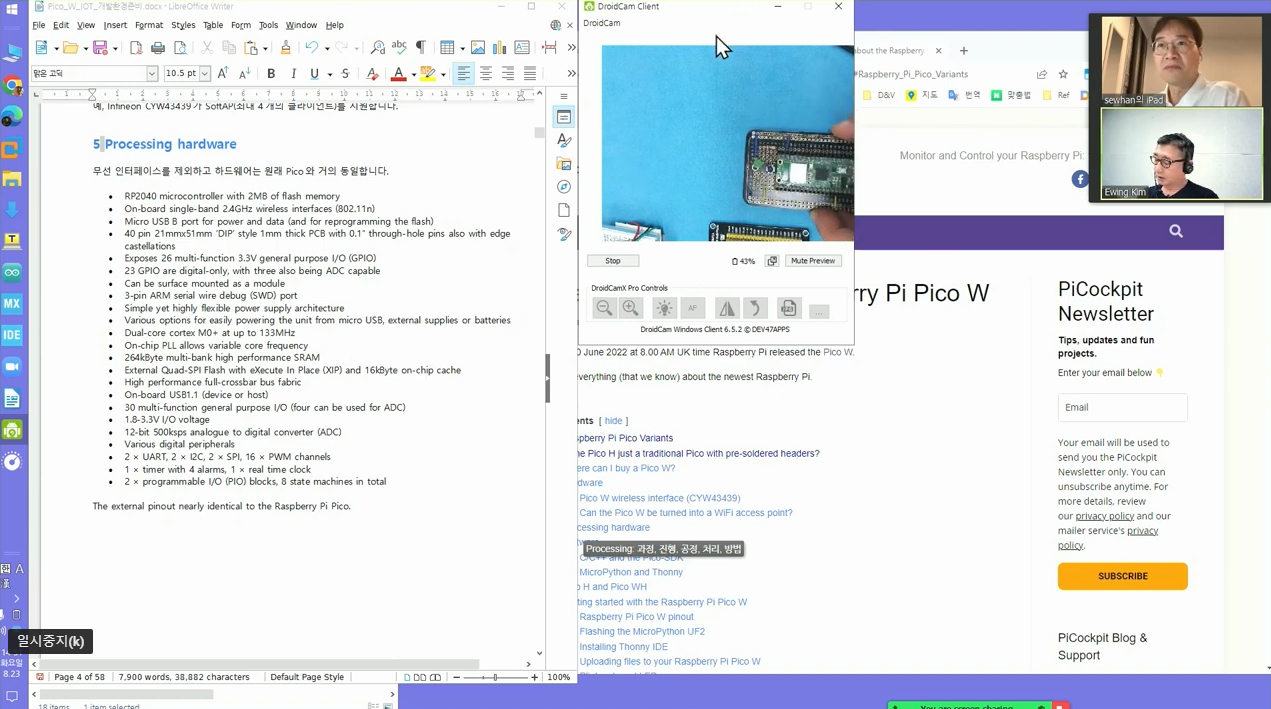
Task: Toggle formatting marks (pilcrow) display
Action: (x=421, y=47)
